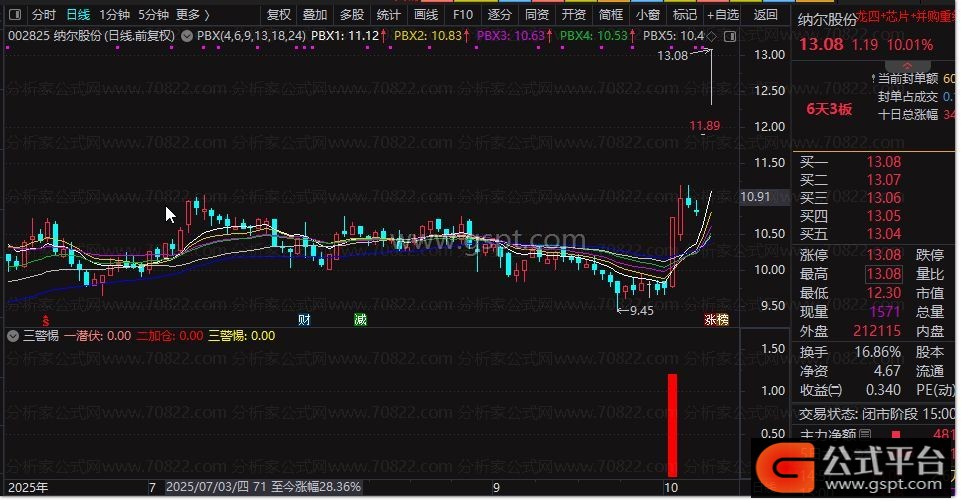
Task: Click the 减 marker icon on chart
Action: tap(359, 320)
